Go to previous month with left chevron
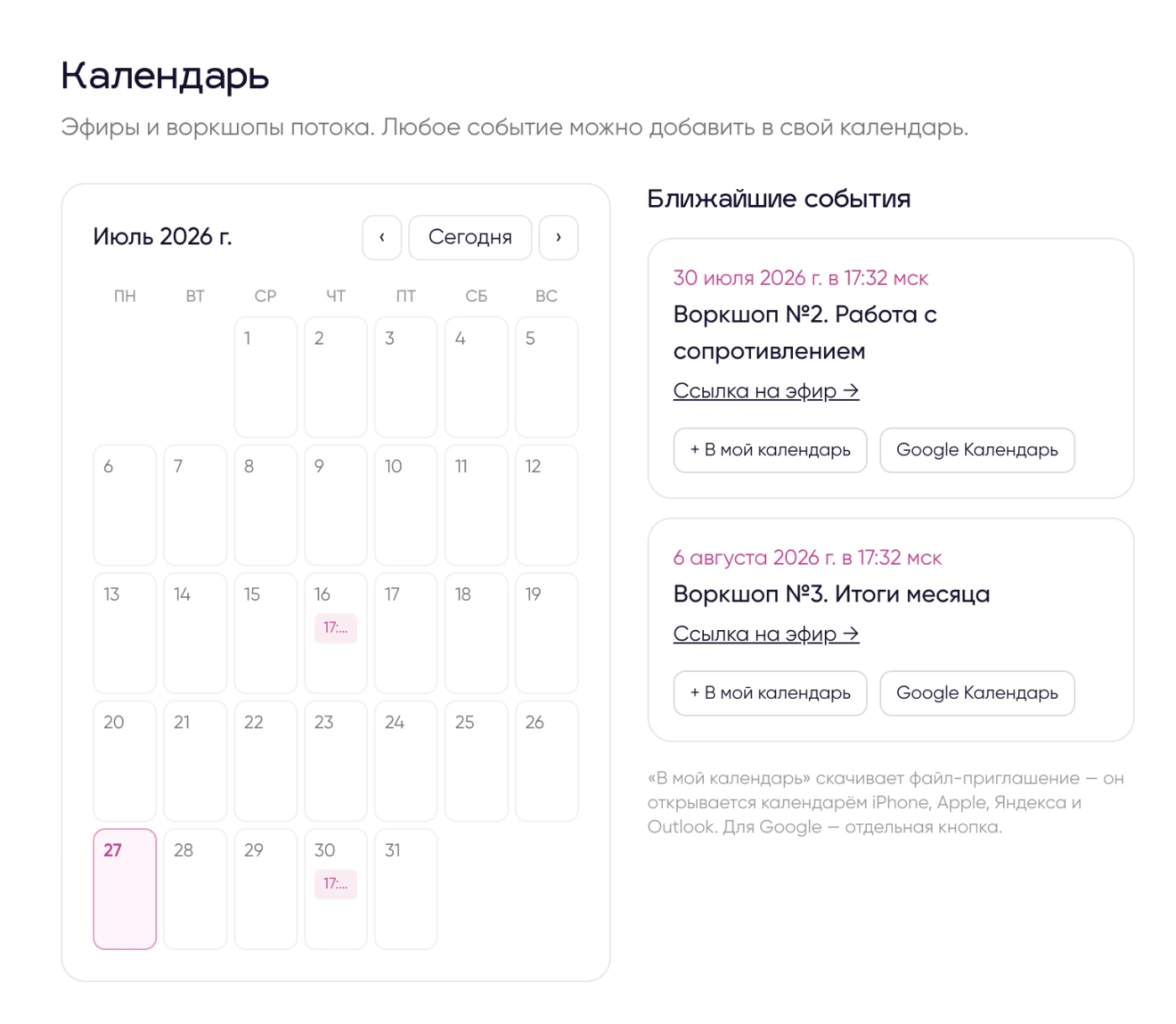1176x1024 pixels. 381,238
